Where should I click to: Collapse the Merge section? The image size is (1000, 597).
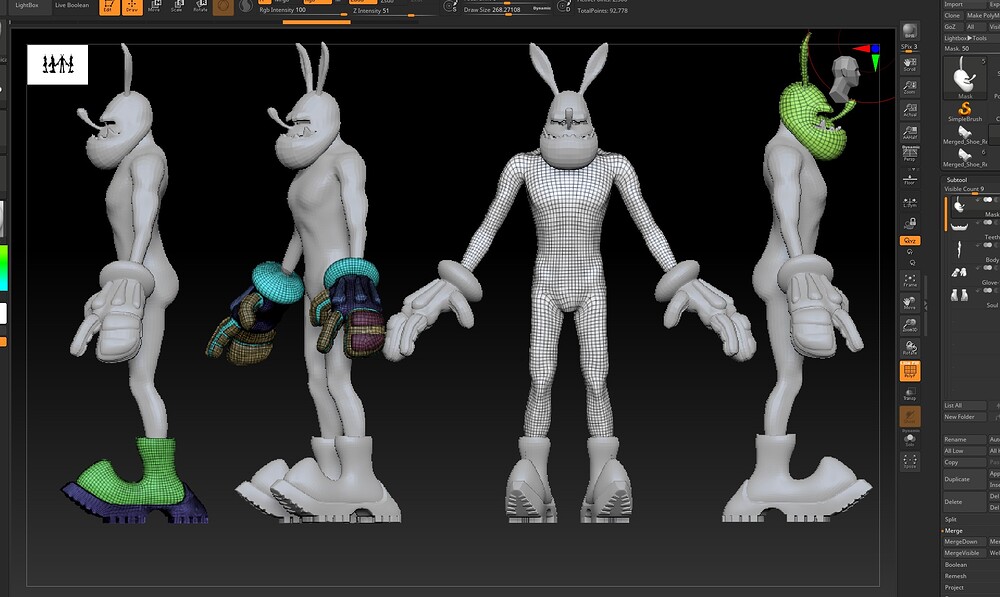(953, 531)
